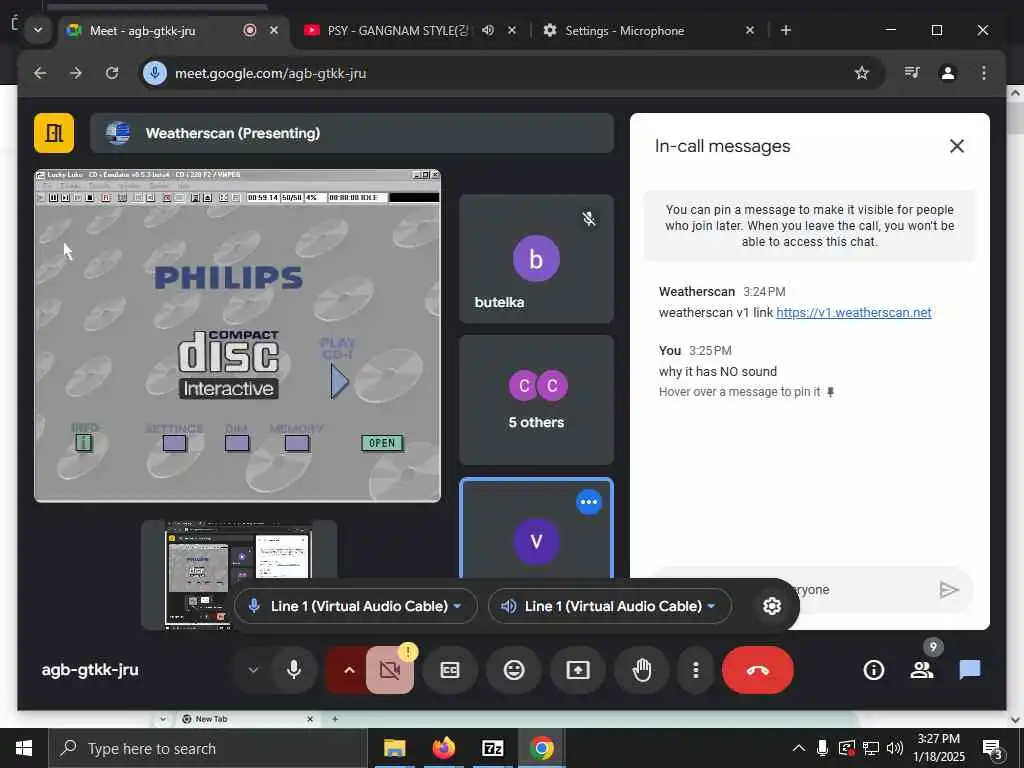Open audio settings gear icon
Screen dimensions: 1024x768
[x=772, y=606]
